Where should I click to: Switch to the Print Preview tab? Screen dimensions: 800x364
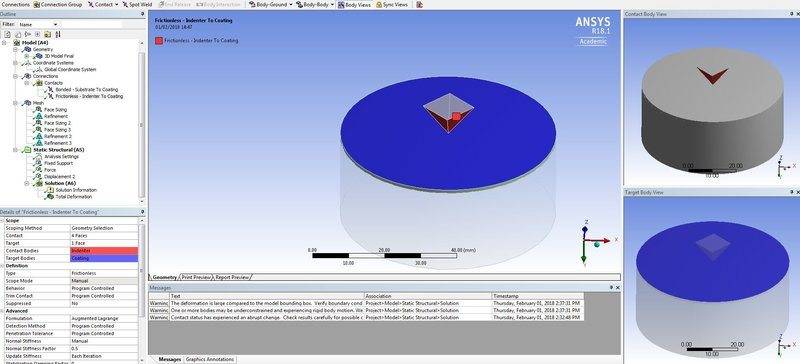(x=196, y=277)
